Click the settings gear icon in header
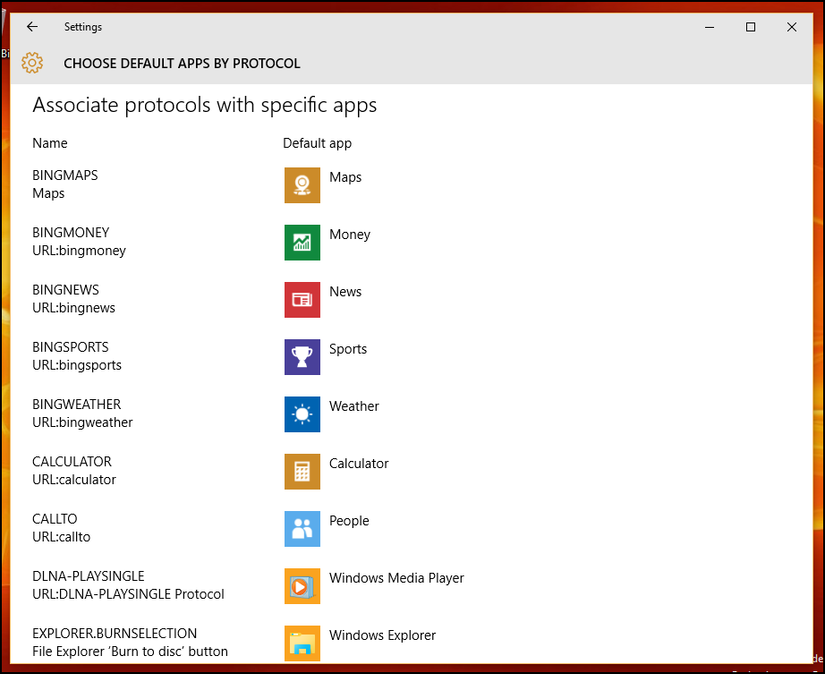 click(x=32, y=63)
